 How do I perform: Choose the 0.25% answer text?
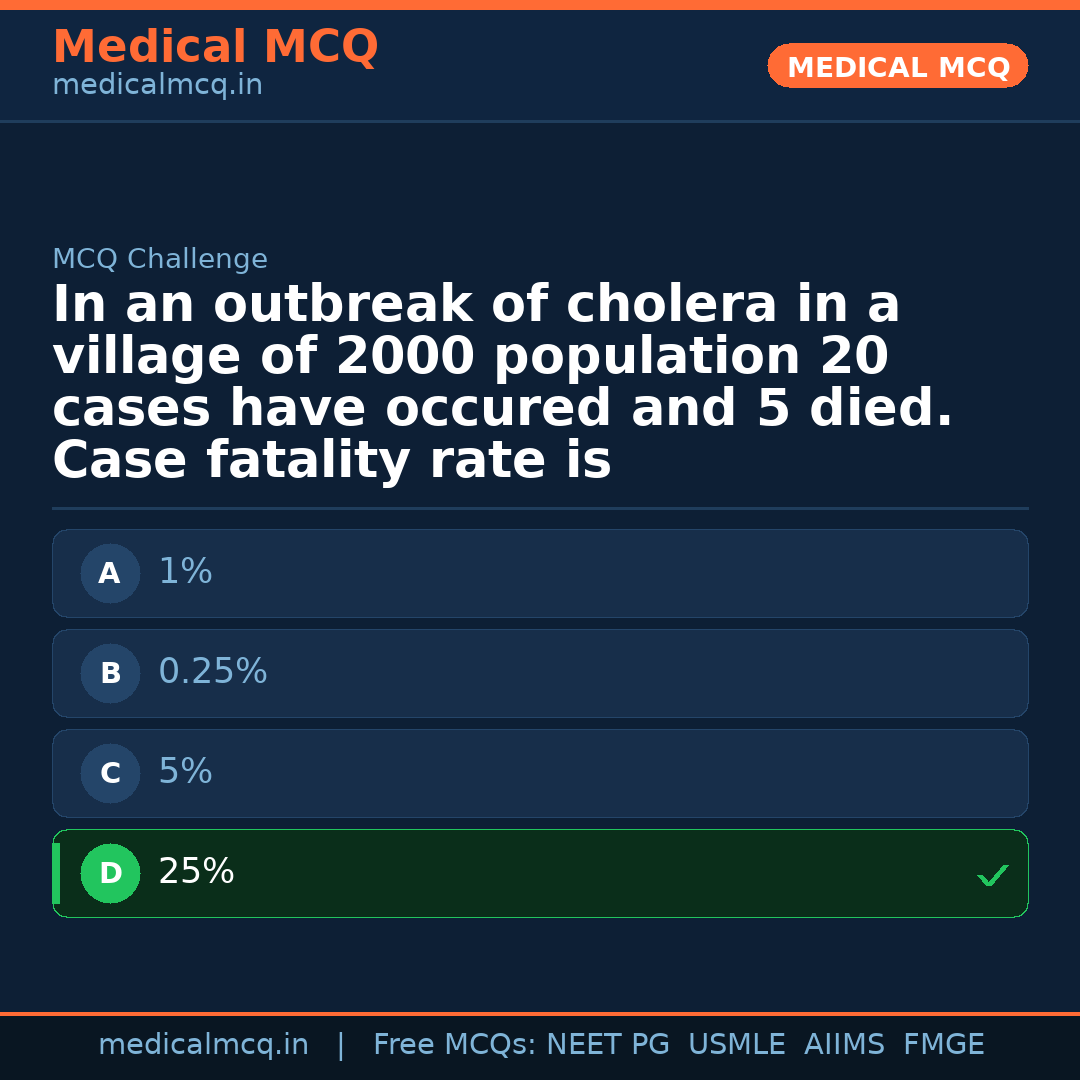click(213, 672)
